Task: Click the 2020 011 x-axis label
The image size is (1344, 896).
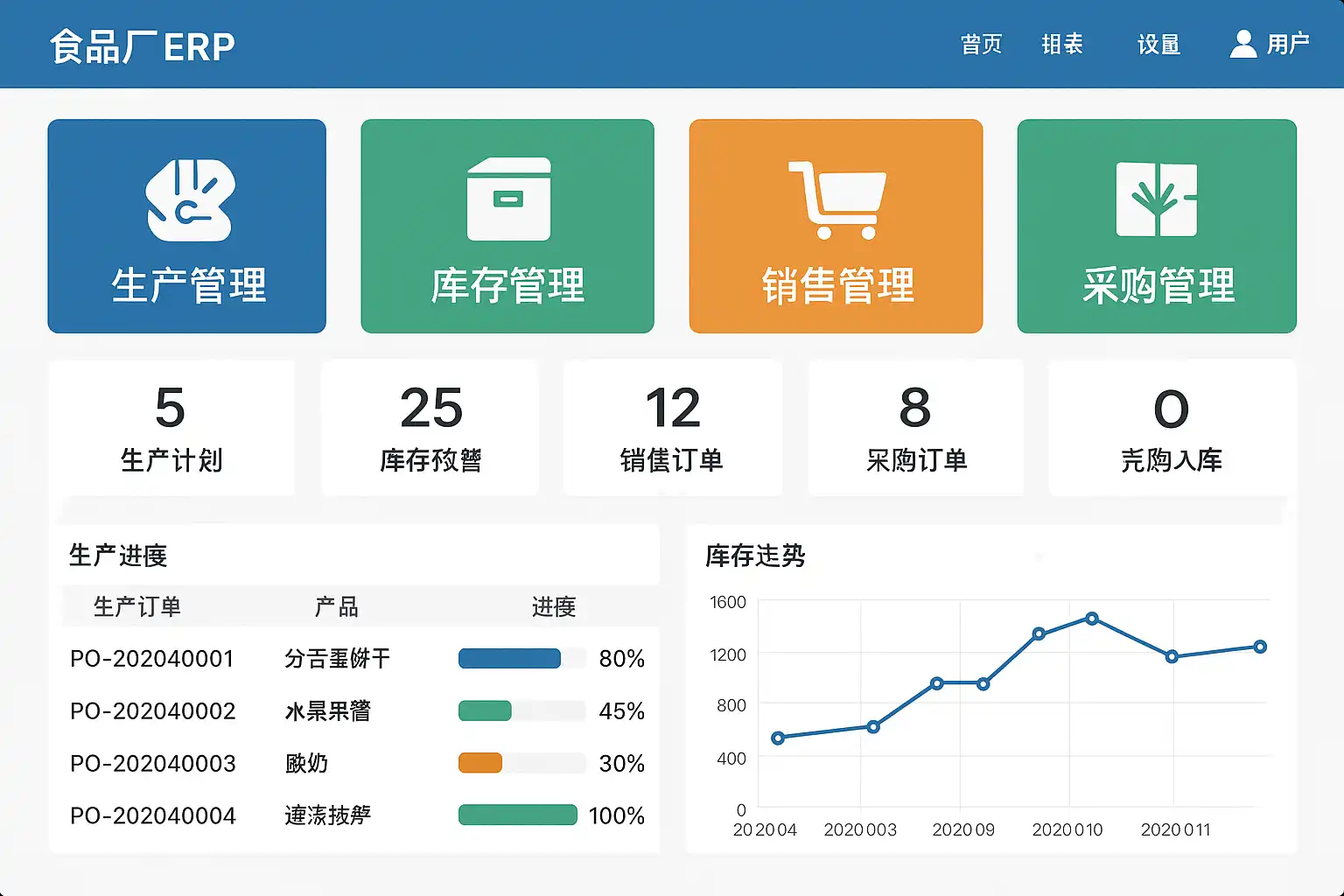Action: (1176, 829)
